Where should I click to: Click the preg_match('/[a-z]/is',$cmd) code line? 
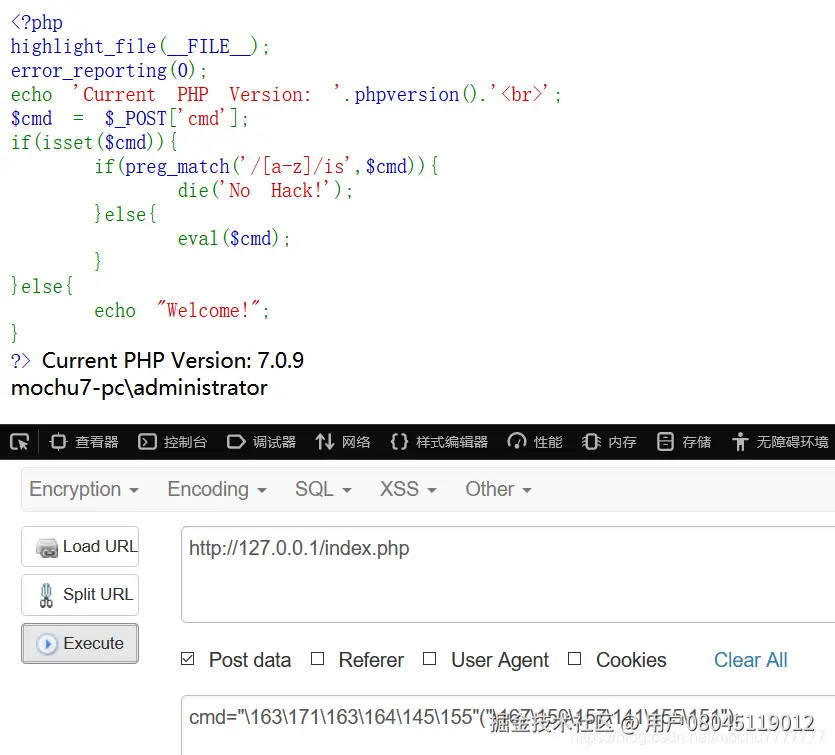(266, 166)
